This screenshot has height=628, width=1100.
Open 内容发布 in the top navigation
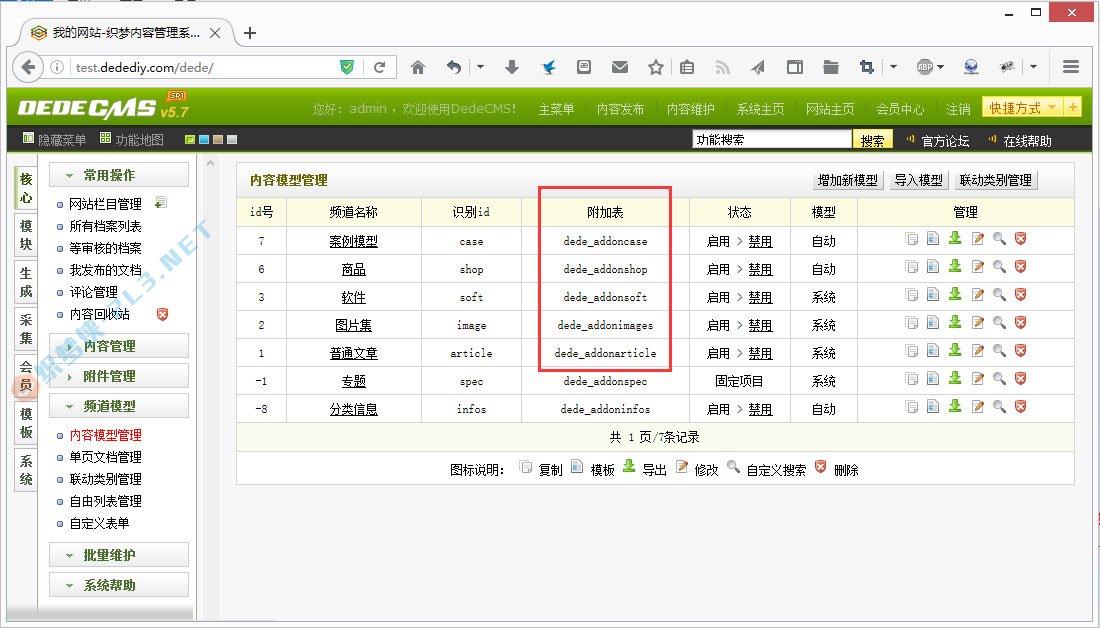620,109
